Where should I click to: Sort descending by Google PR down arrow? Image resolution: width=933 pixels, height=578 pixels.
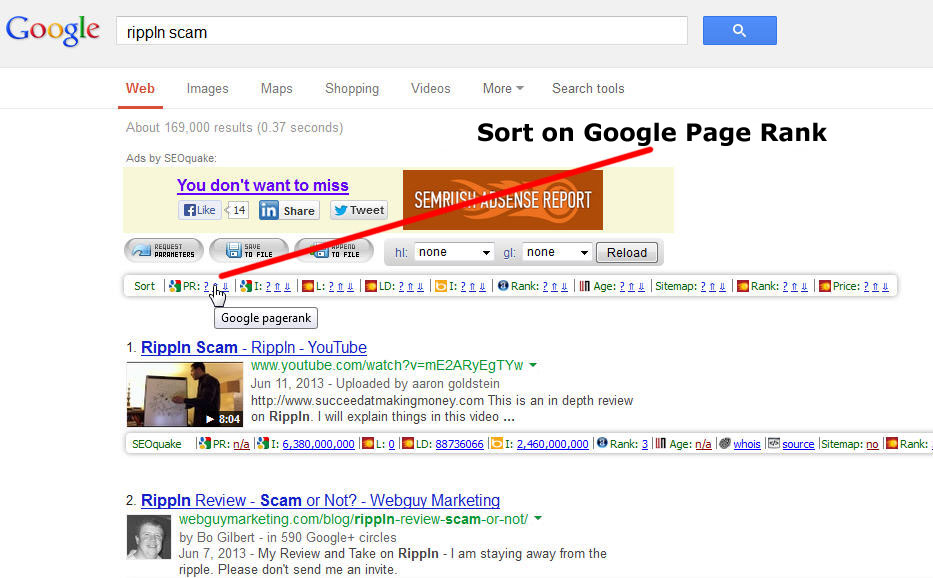[x=225, y=286]
